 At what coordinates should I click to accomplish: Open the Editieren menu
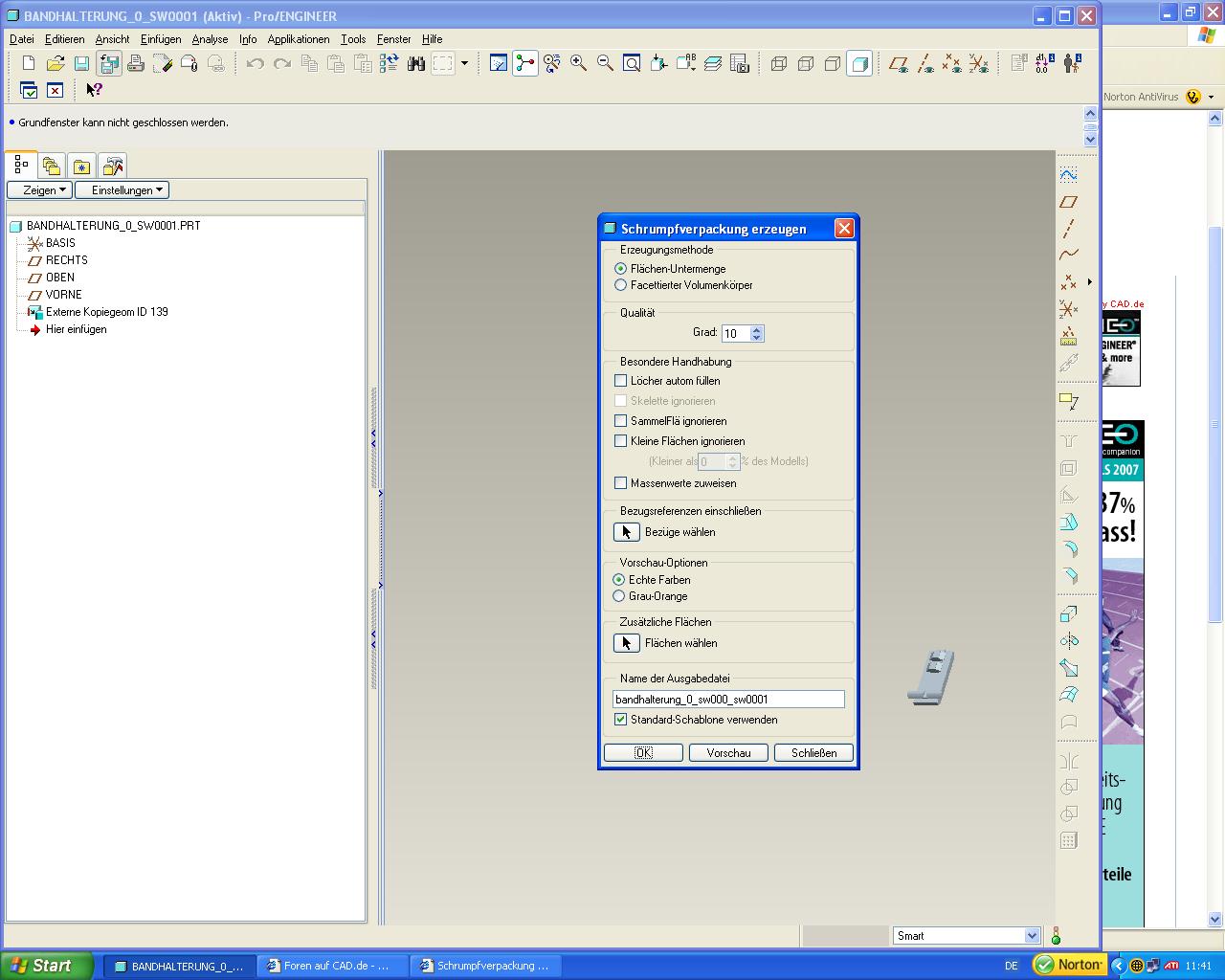pos(64,39)
